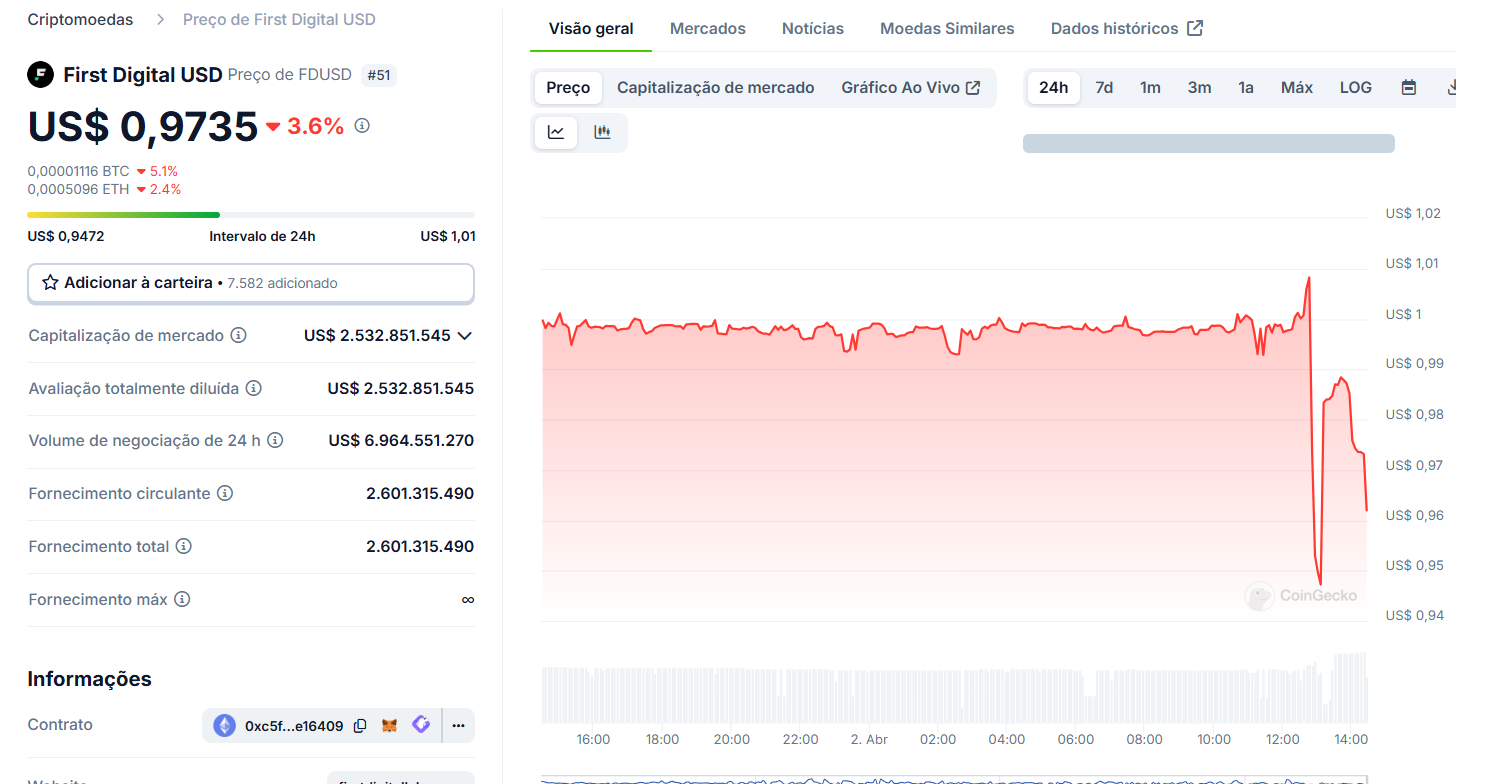Click the price spike peak near US$ 1,01

(1308, 278)
